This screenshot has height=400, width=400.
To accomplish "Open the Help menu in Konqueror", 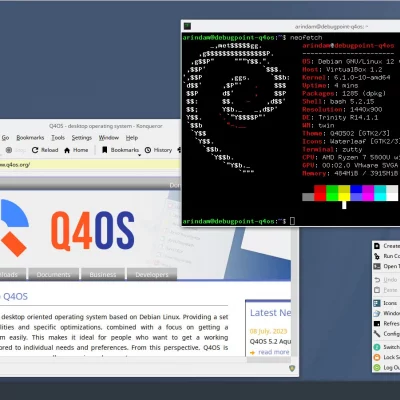I will [x=132, y=138].
